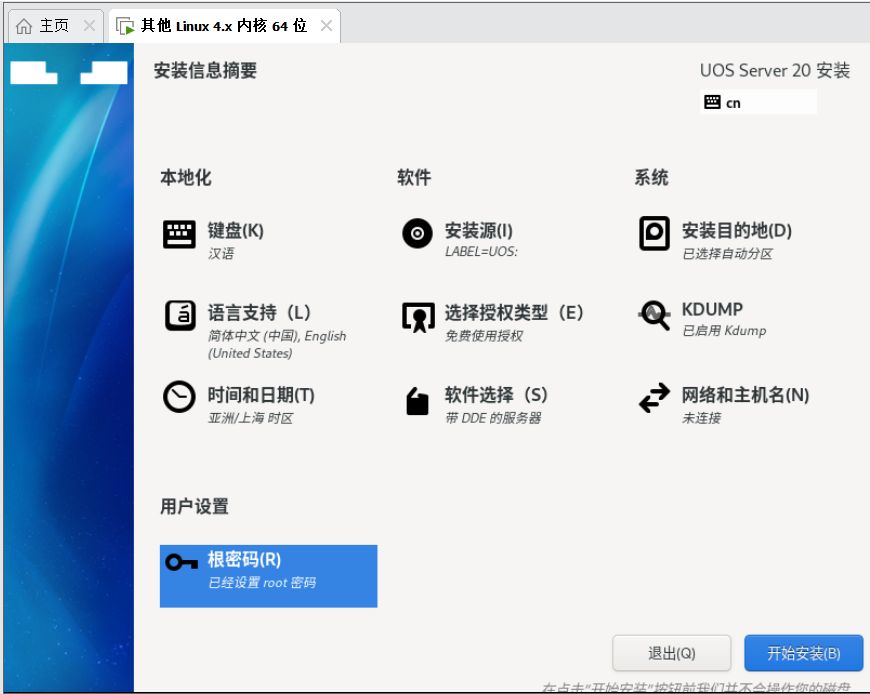
Task: Click the cn keyboard layout indicator
Action: pyautogui.click(x=758, y=102)
